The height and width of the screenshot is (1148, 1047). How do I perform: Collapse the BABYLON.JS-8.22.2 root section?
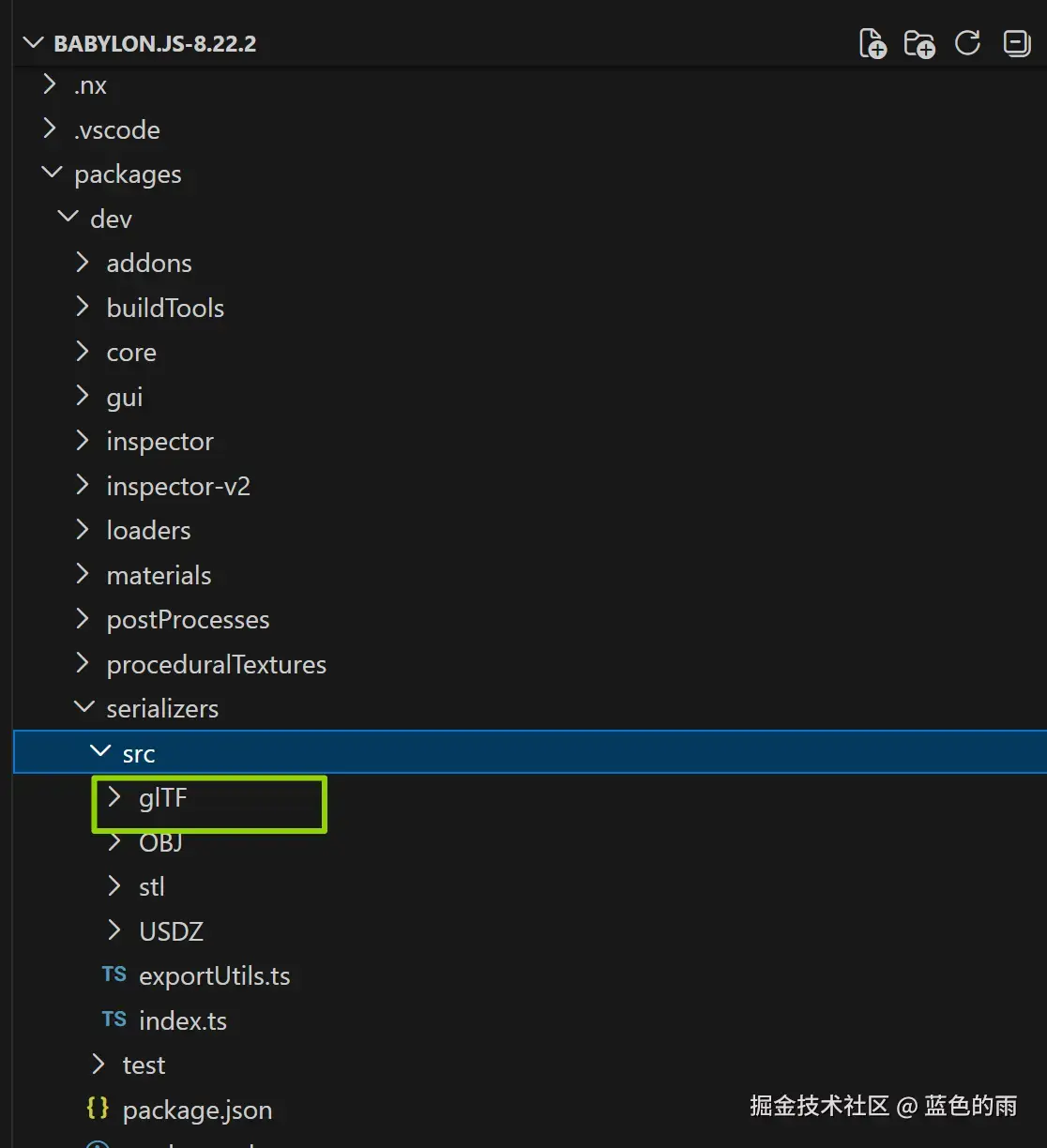[34, 43]
